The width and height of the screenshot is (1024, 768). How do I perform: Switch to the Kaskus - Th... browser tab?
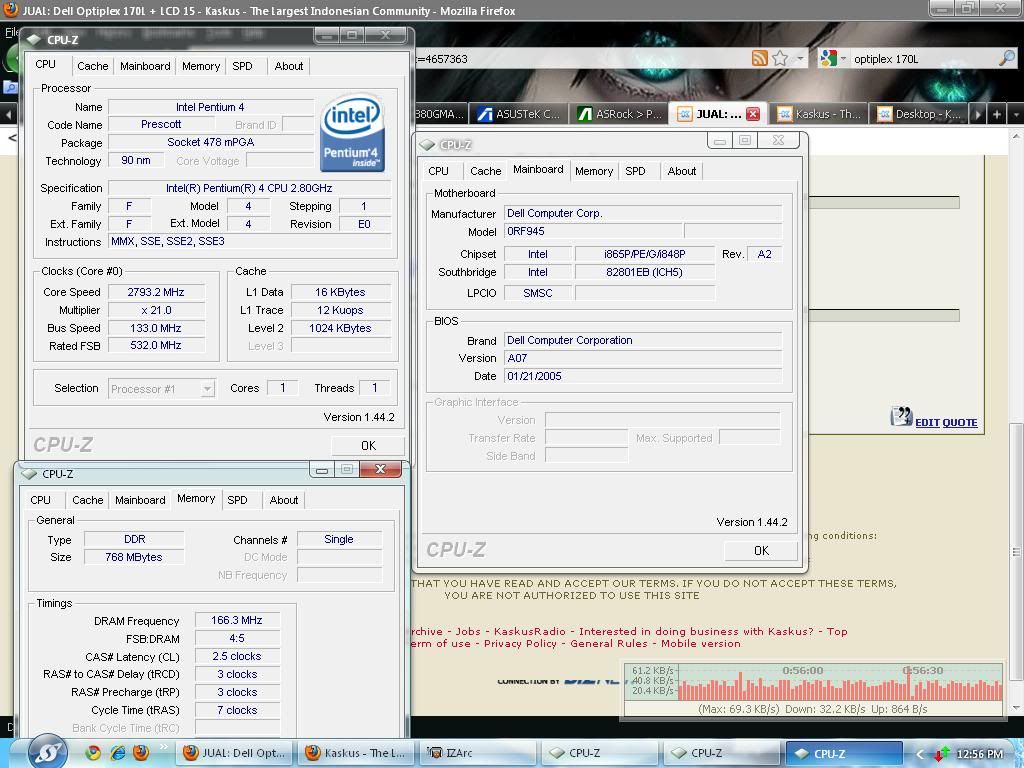[820, 114]
